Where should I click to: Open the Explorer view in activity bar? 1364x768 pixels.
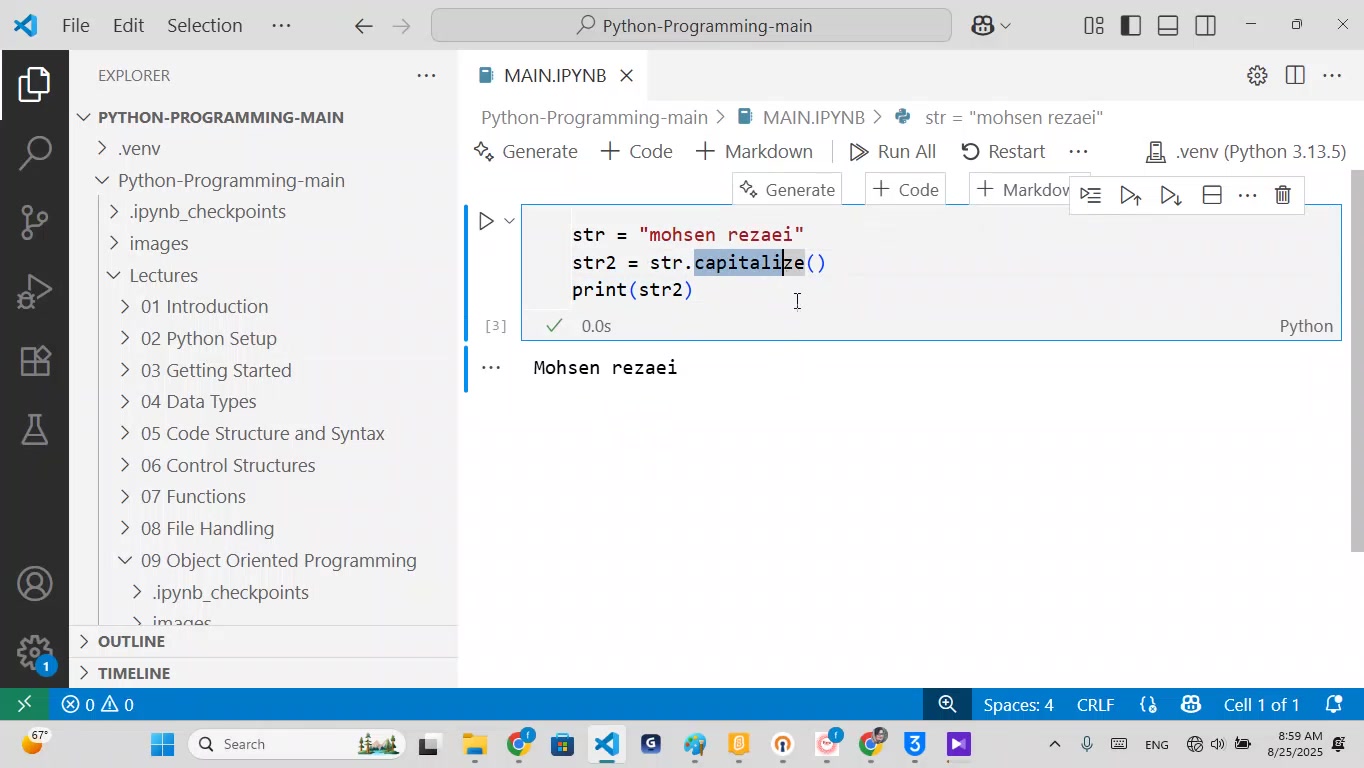34,85
